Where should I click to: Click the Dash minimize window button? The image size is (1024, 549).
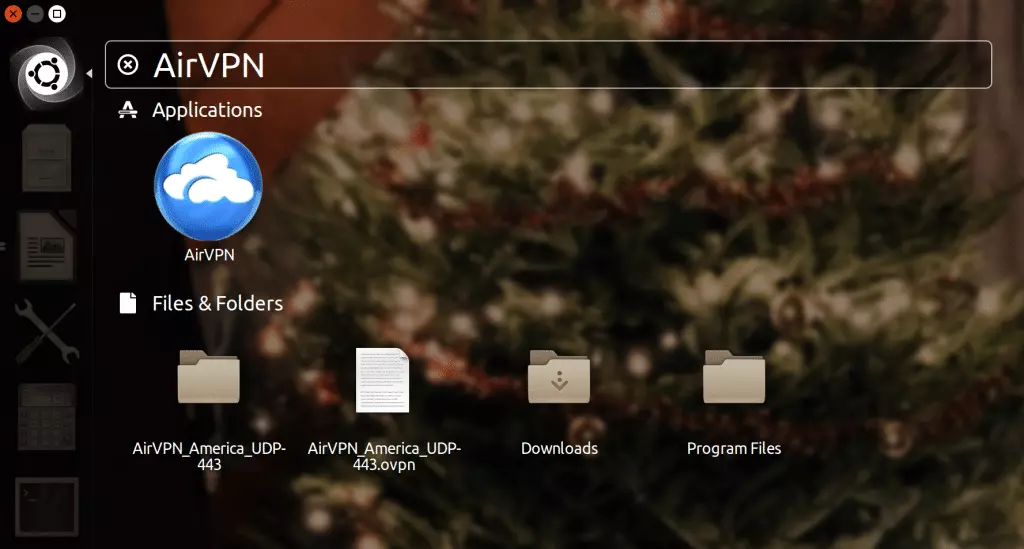point(35,13)
